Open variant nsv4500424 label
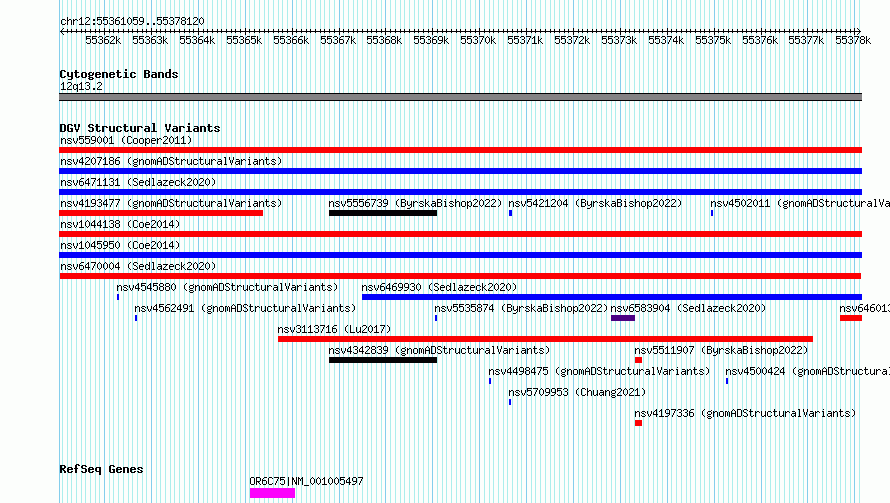 808,371
